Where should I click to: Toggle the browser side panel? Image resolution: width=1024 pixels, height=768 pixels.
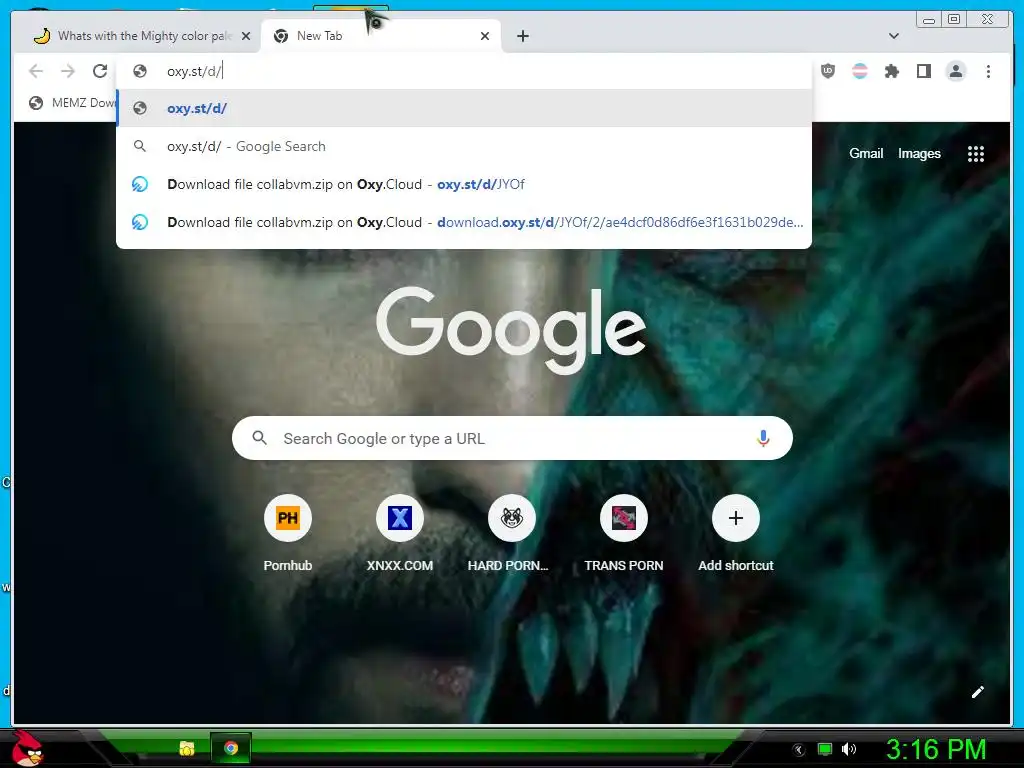click(923, 71)
